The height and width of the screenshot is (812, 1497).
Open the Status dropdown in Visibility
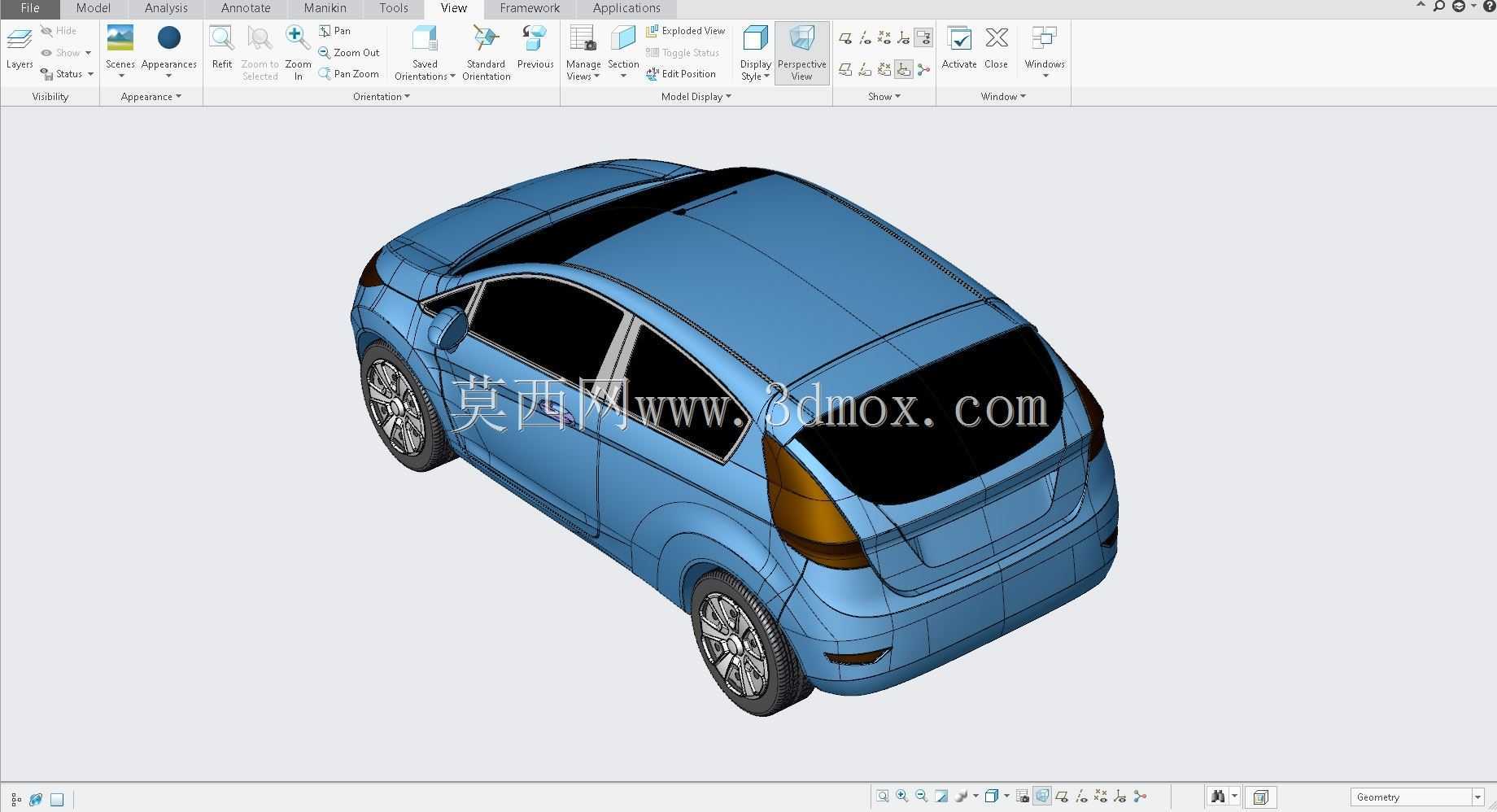coord(68,73)
